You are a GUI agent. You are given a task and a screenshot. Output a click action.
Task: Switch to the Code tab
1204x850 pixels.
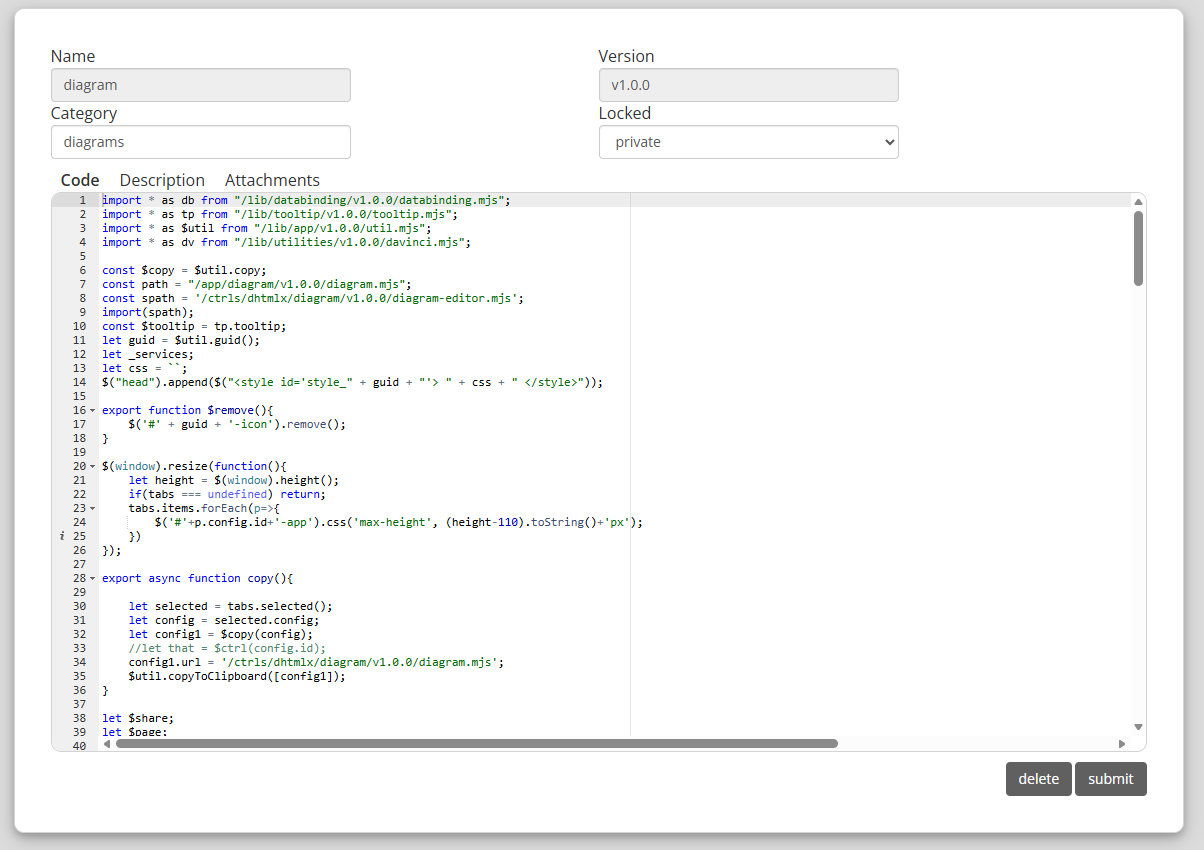pyautogui.click(x=80, y=180)
